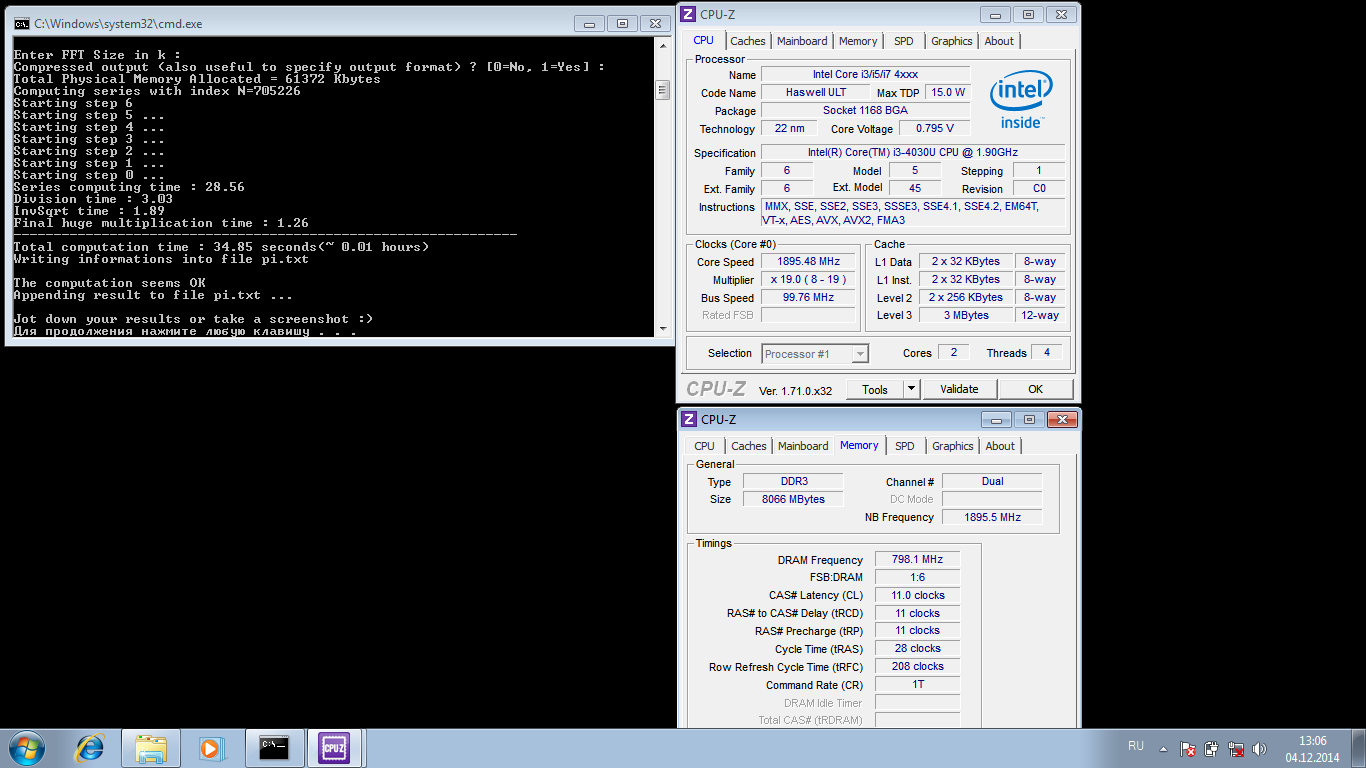
Task: Switch to Caches tab in lower CPU-Z window
Action: tap(749, 446)
